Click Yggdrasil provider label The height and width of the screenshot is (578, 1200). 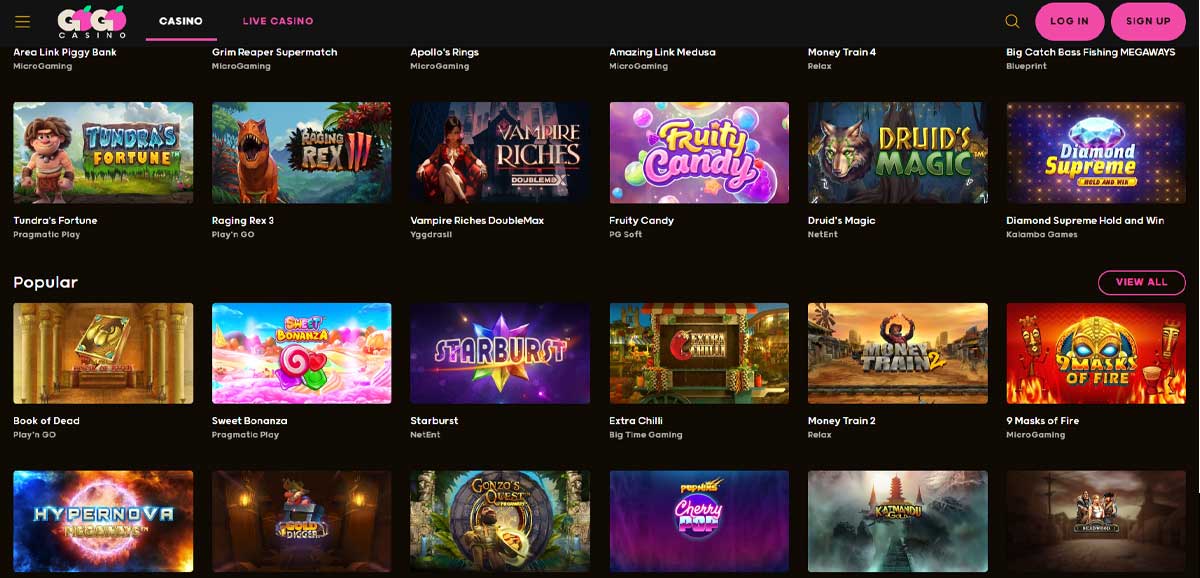[x=431, y=235]
